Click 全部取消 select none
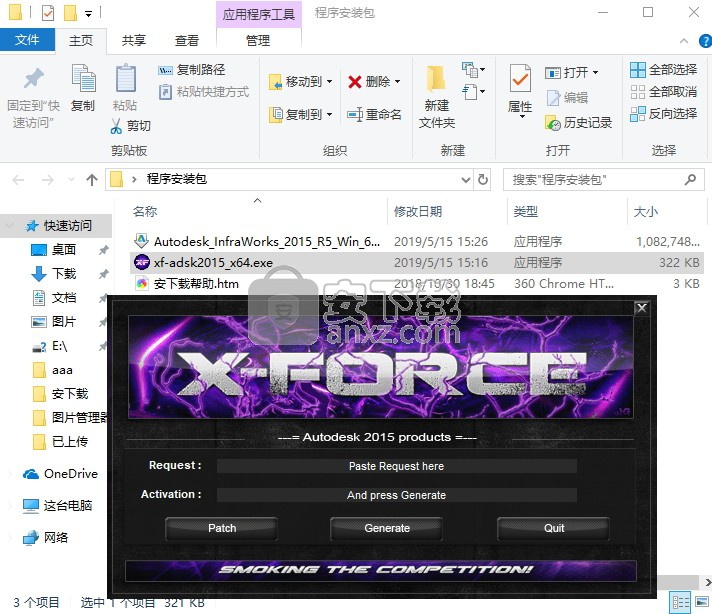The width and height of the screenshot is (712, 614). point(663,92)
